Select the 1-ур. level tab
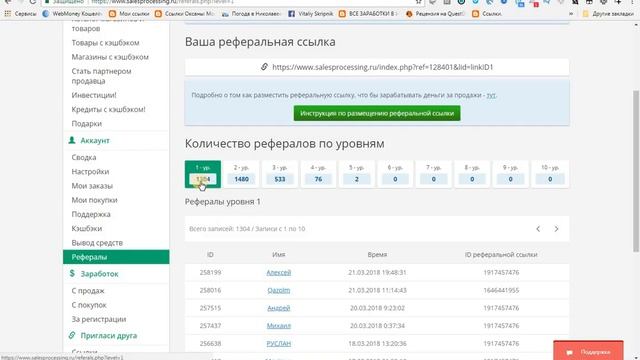 coord(203,174)
